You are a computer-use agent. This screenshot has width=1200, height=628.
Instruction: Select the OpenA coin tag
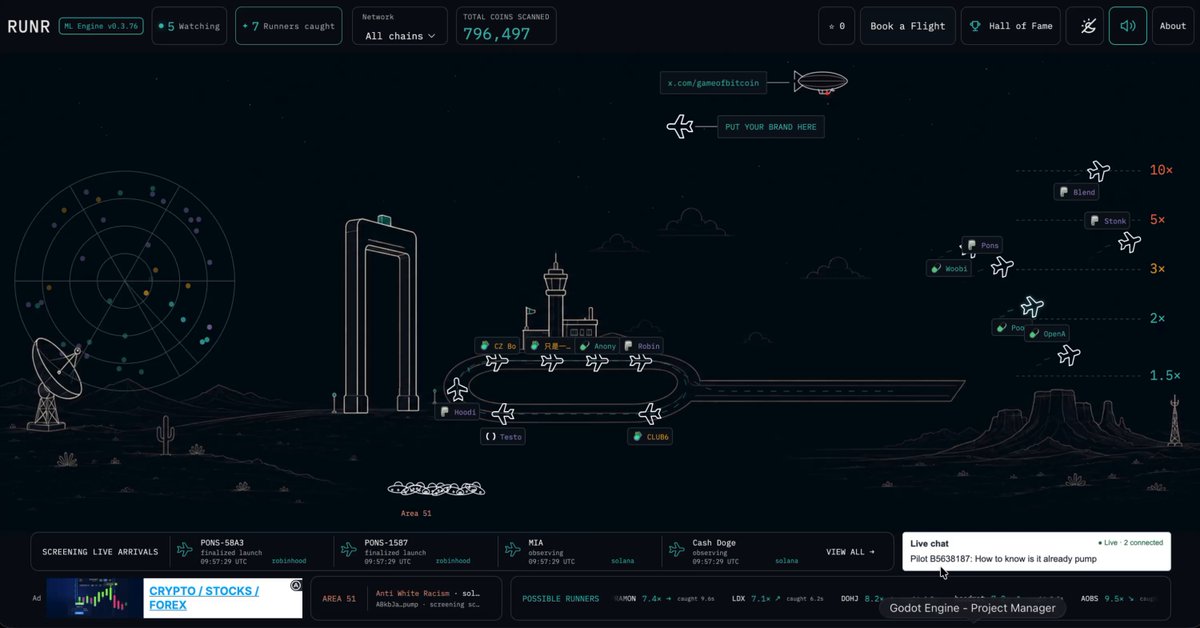click(x=1047, y=333)
